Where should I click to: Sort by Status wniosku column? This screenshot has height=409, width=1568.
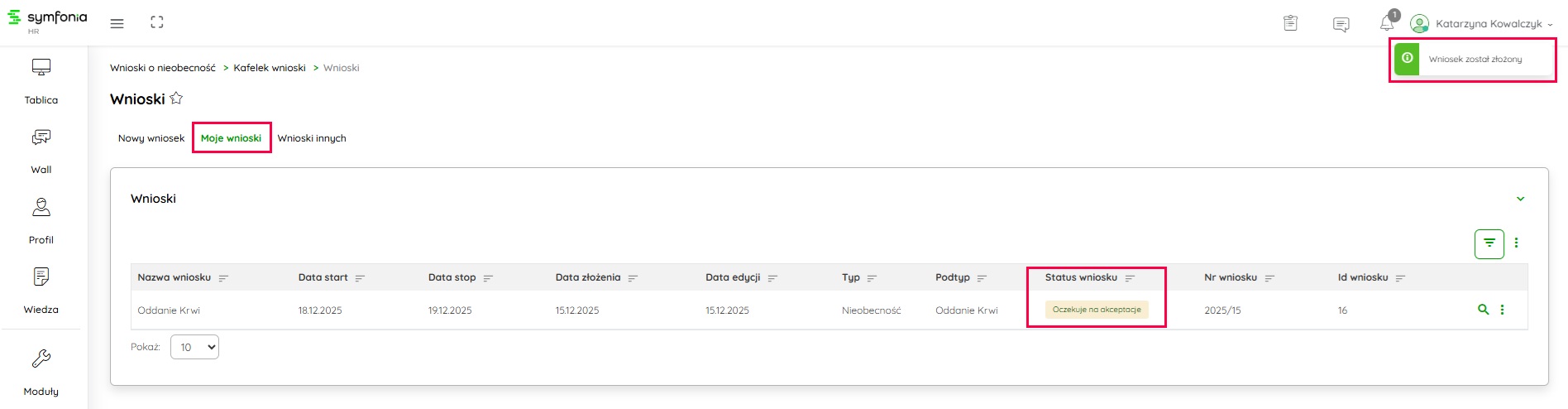point(1130,278)
